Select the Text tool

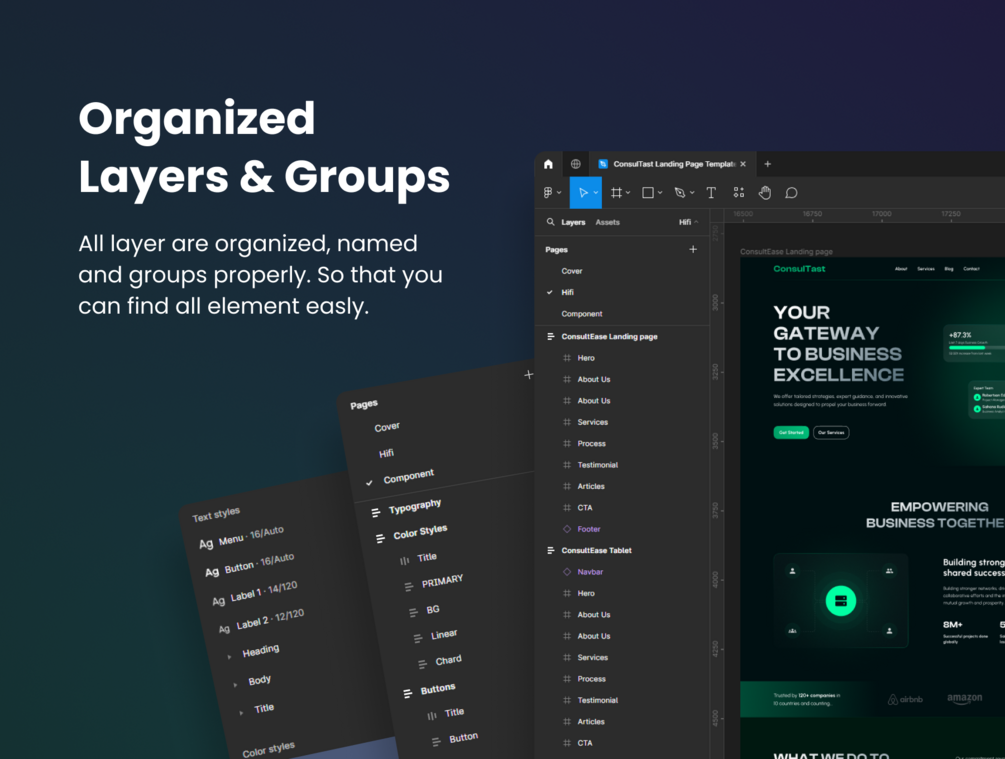click(x=711, y=192)
